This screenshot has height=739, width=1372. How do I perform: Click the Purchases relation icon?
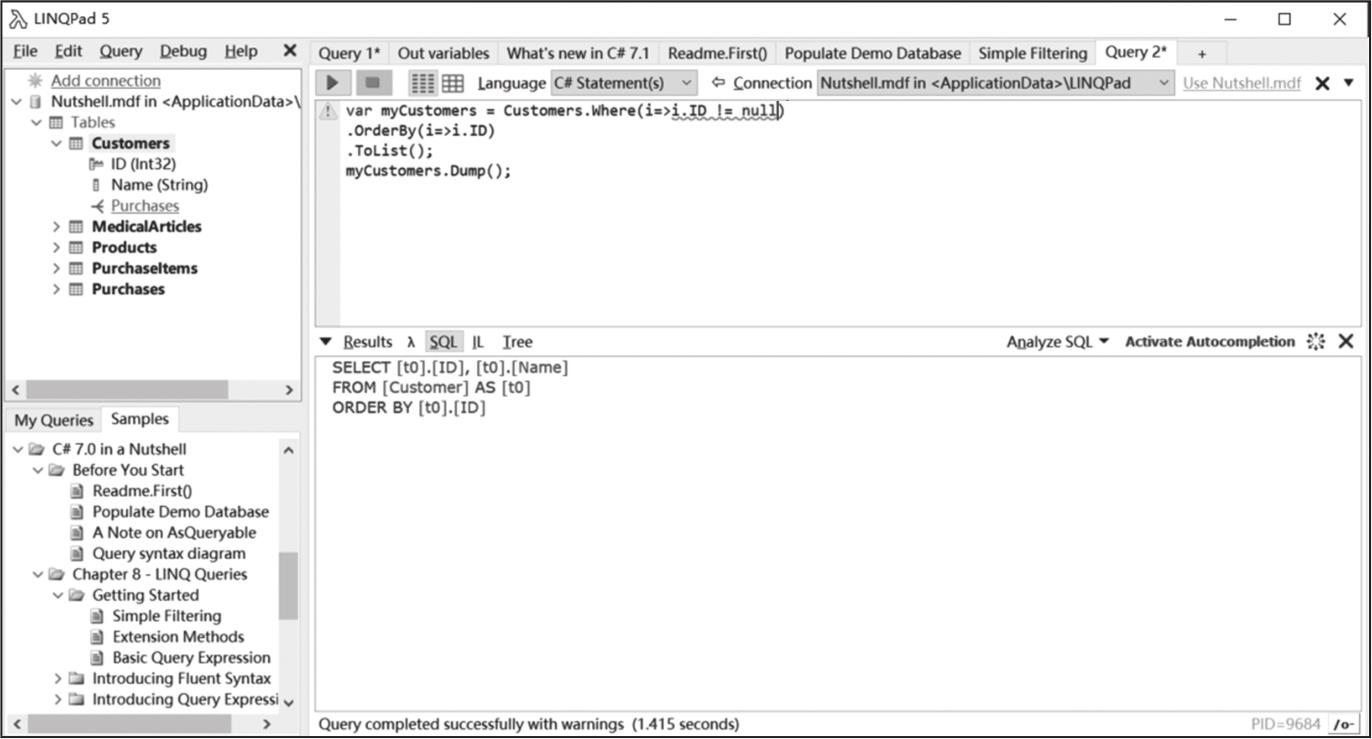click(97, 206)
